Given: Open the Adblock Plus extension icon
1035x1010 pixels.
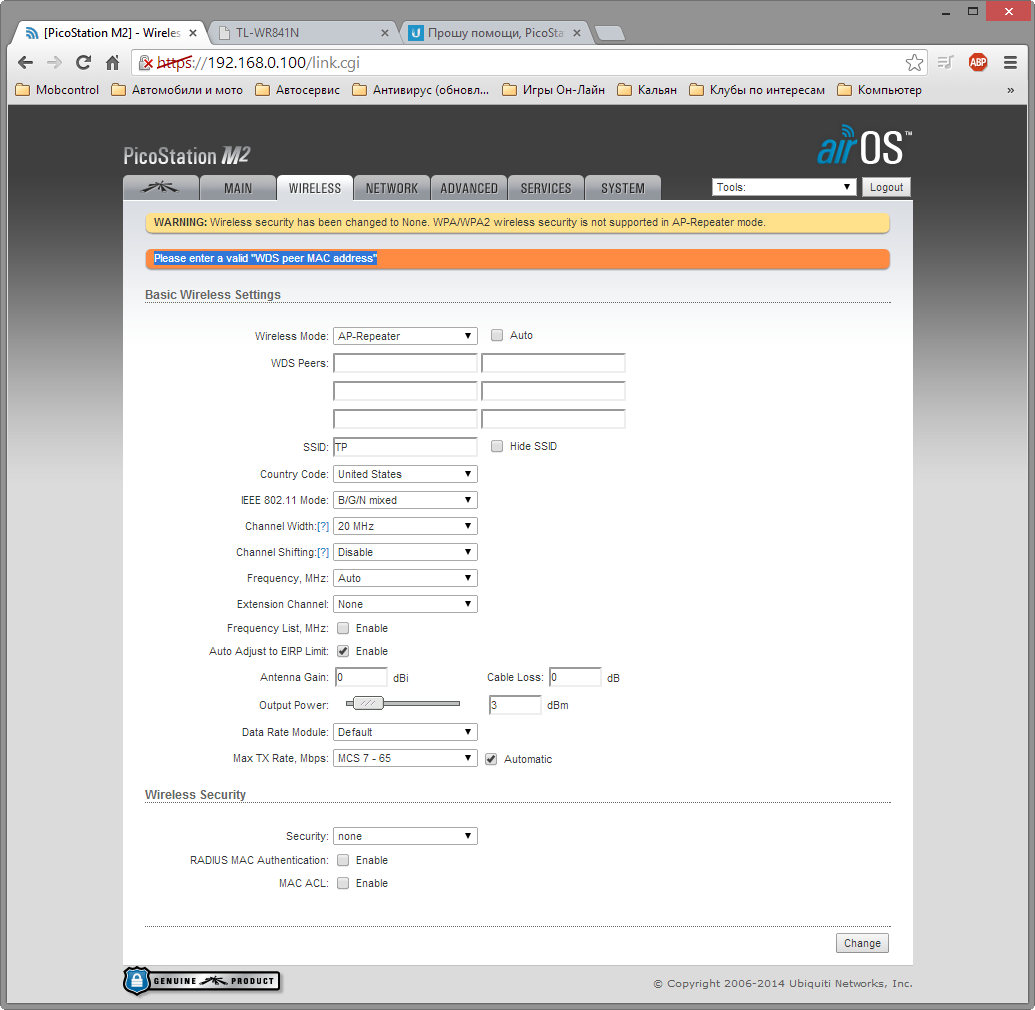Looking at the screenshot, I should coord(978,63).
